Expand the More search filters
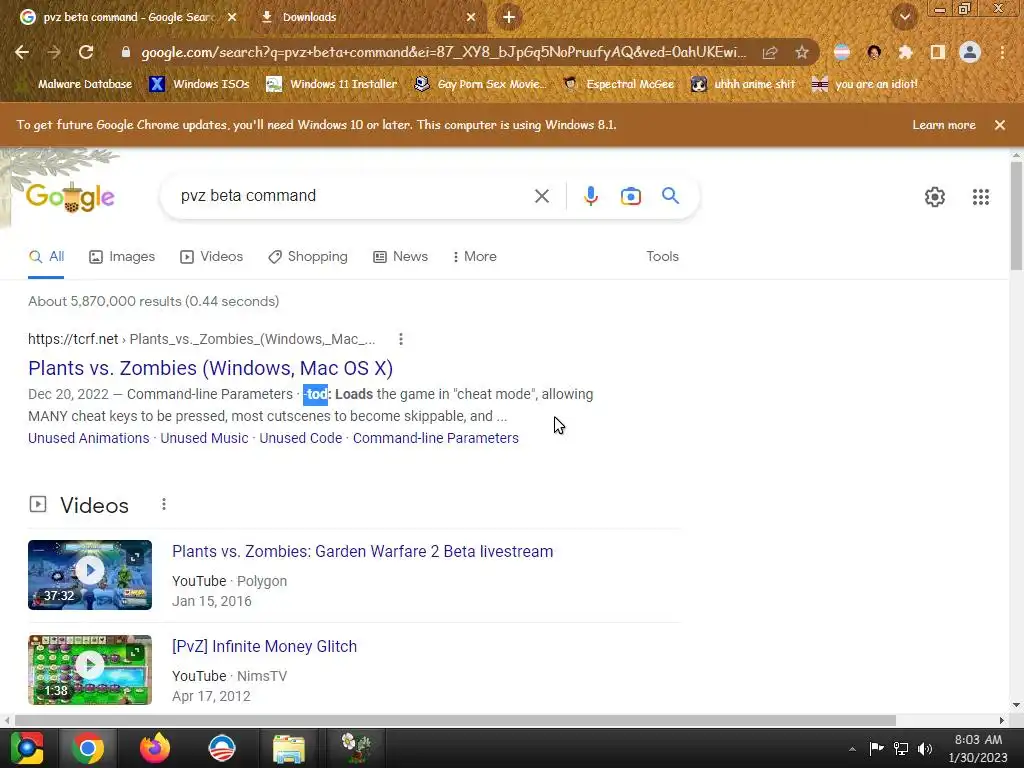Screen dimensions: 1024x768 (x=475, y=257)
